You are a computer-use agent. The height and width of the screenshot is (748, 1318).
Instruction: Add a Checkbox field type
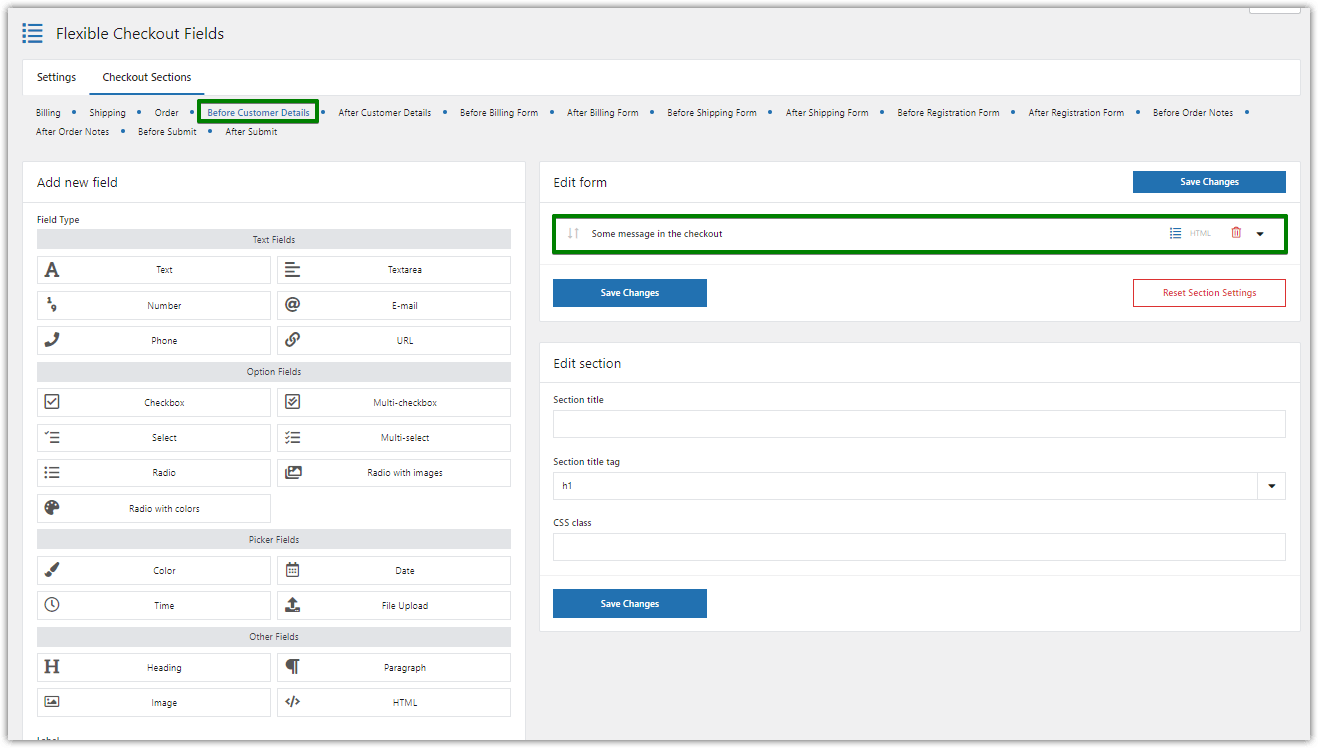(x=154, y=402)
